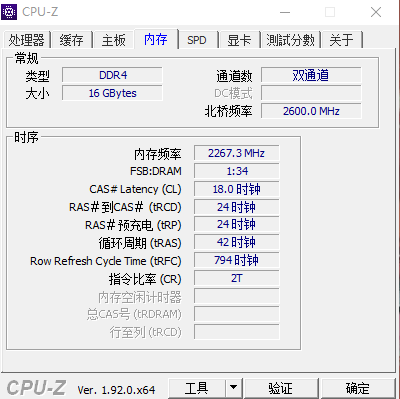Click the CAS# Latency (CL) label
This screenshot has width=400, height=399.
(x=135, y=189)
